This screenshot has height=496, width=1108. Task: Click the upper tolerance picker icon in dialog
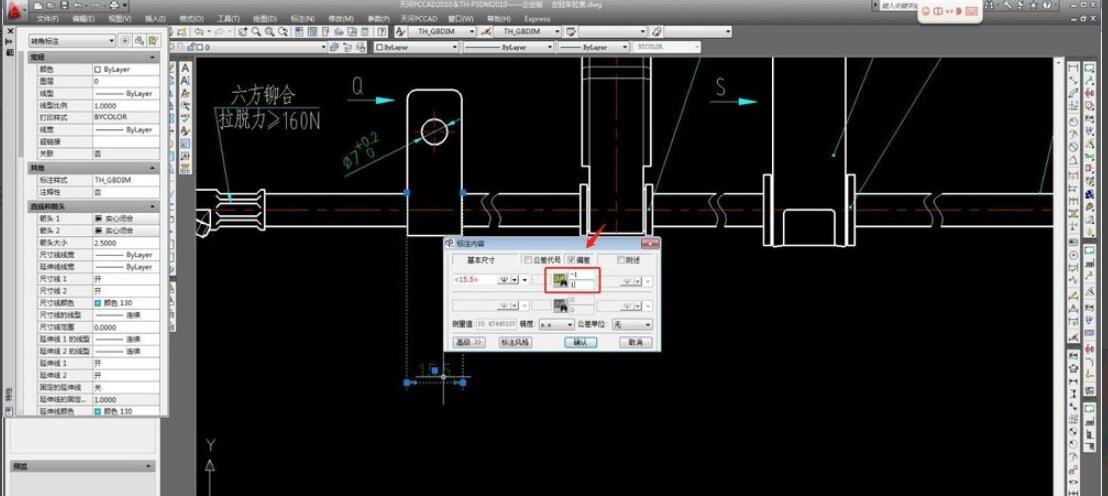click(x=560, y=281)
